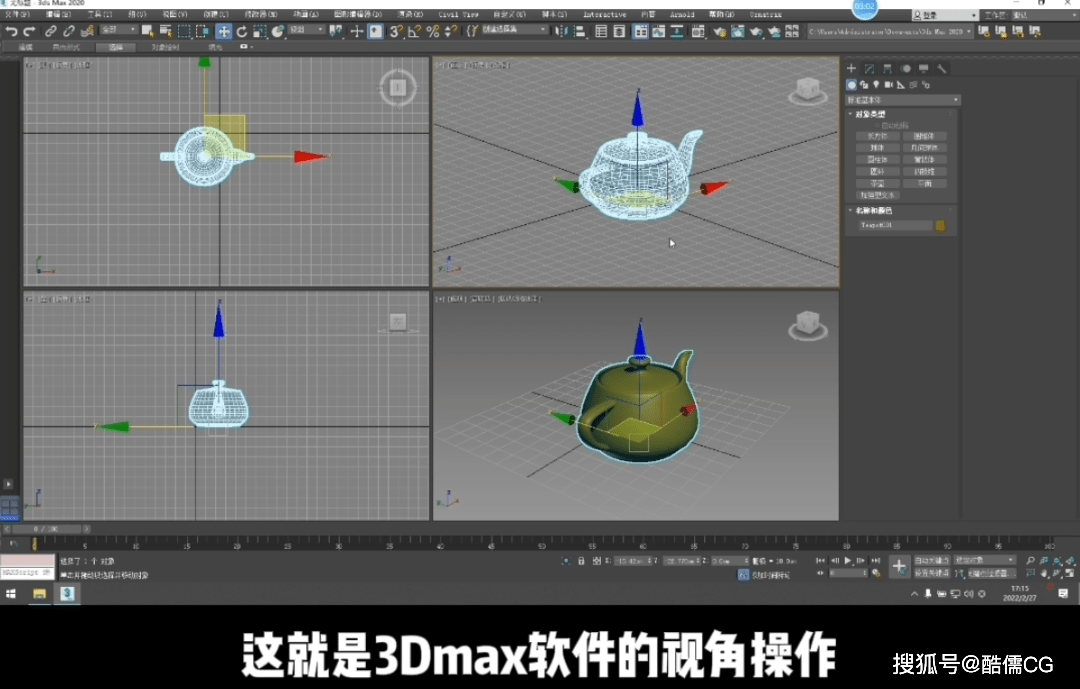Screen dimensions: 1080x689
Task: Open the selection filter dropdown
Action: coord(118,30)
